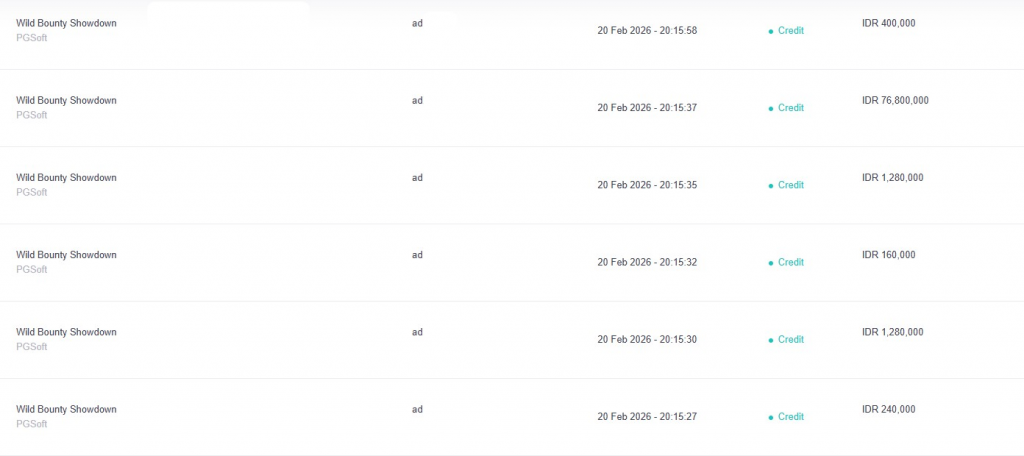Click the timestamp 20 Feb 2026 - 20:15:30
The image size is (1024, 456).
(x=647, y=339)
